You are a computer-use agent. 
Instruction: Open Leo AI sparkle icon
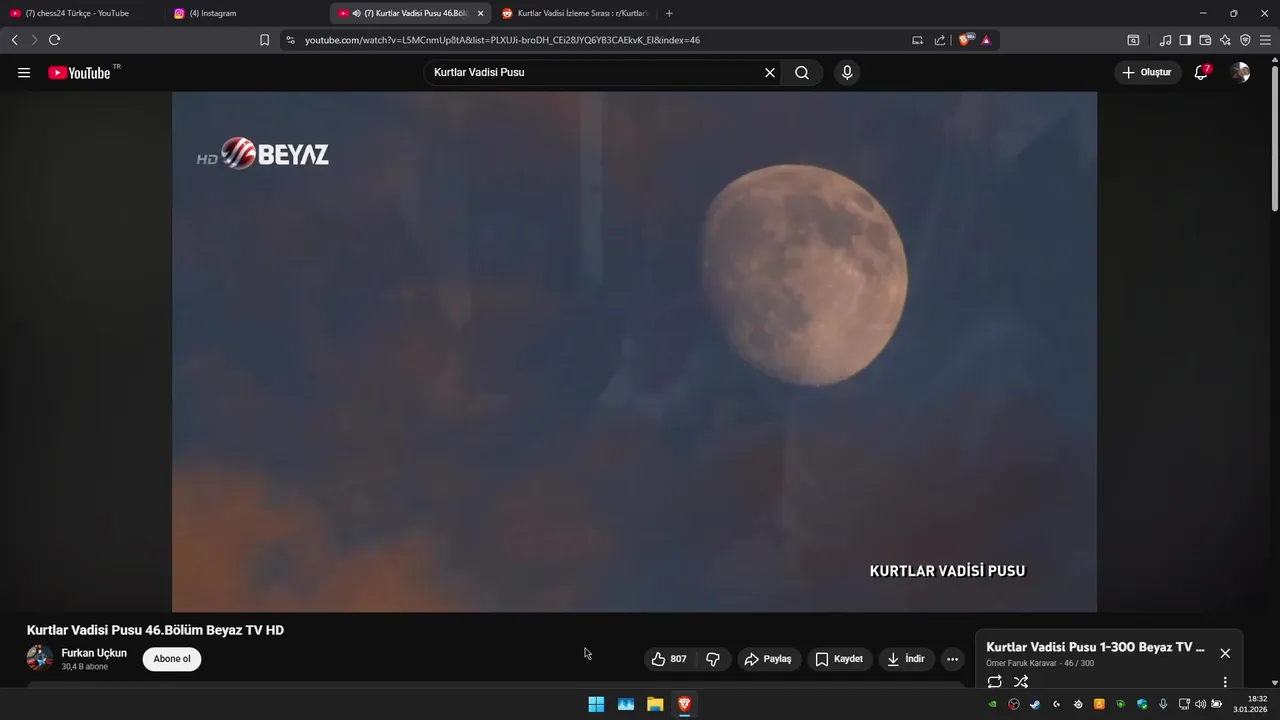pyautogui.click(x=1225, y=40)
